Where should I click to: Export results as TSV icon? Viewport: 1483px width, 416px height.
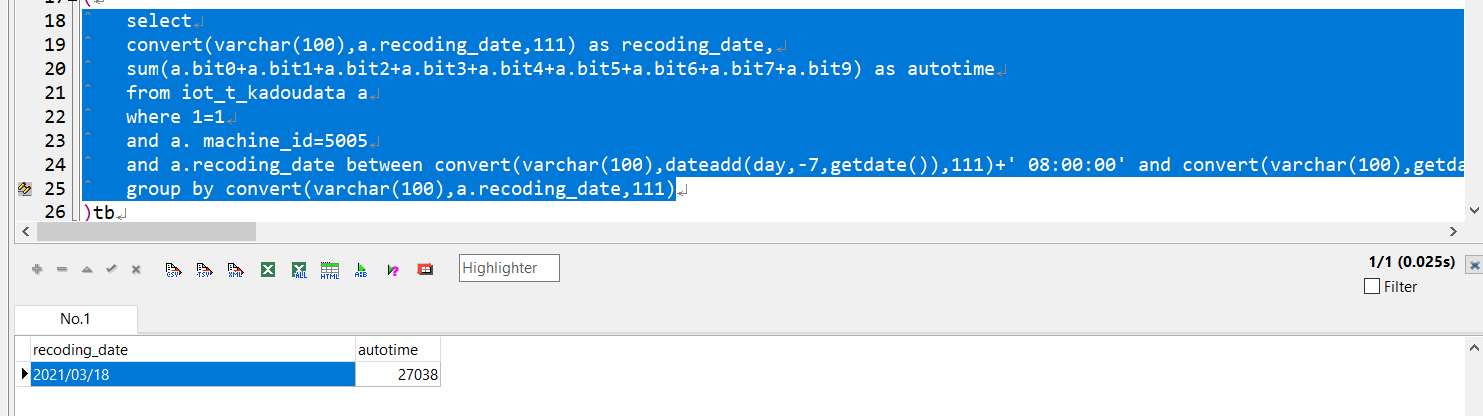pos(204,269)
